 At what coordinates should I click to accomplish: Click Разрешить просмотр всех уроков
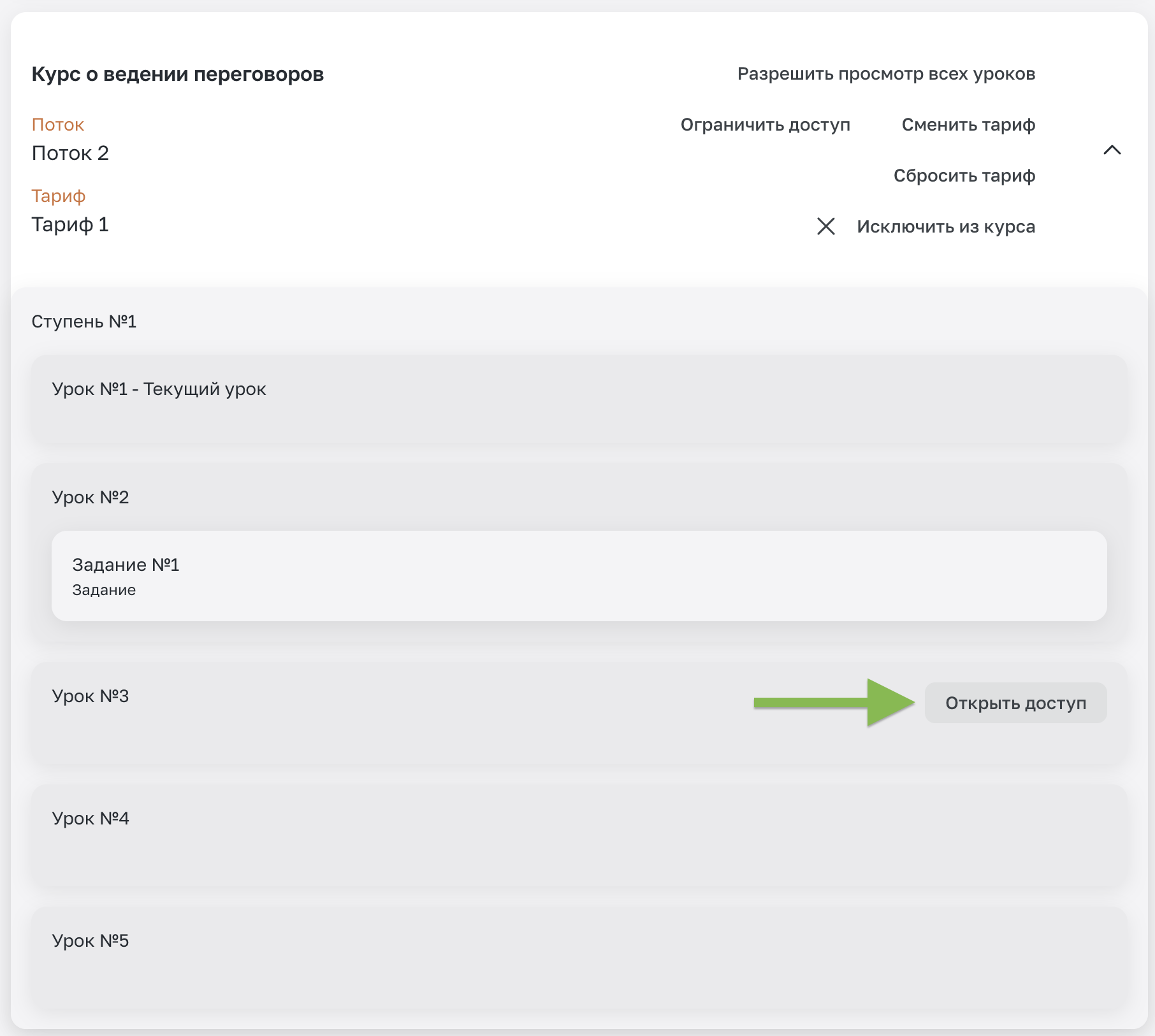886,74
